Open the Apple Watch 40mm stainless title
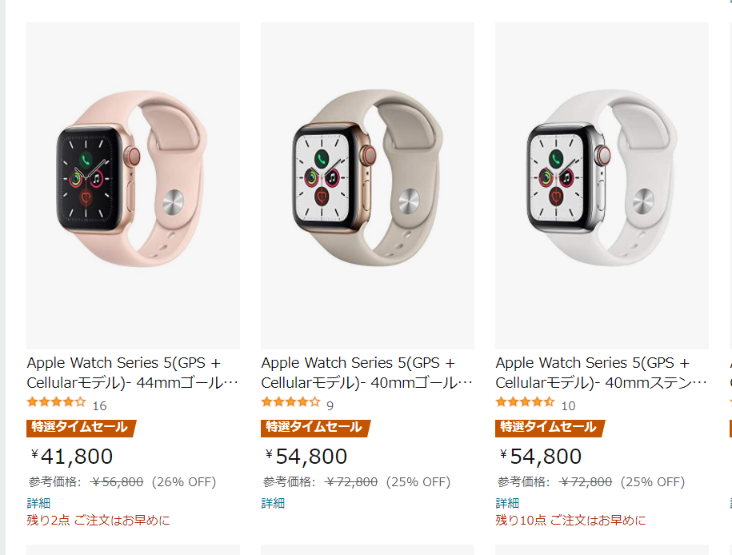732x555 pixels. coord(601,372)
